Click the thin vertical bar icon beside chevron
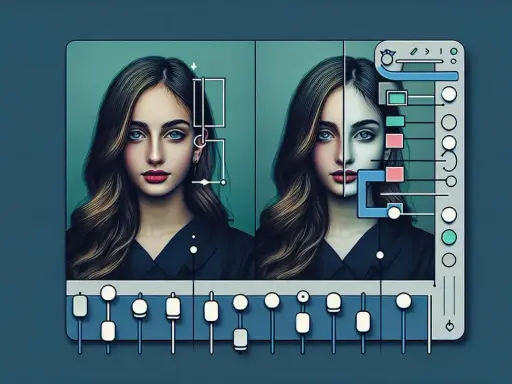The height and width of the screenshot is (384, 512). click(441, 51)
